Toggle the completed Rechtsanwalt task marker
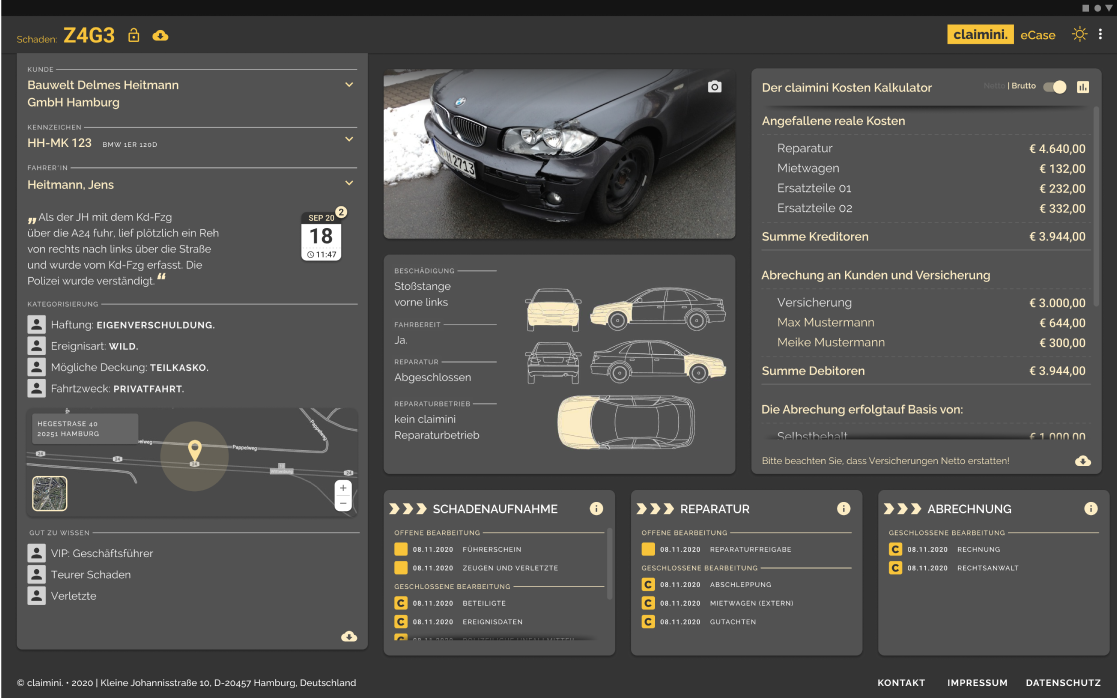Image resolution: width=1117 pixels, height=698 pixels. point(895,568)
